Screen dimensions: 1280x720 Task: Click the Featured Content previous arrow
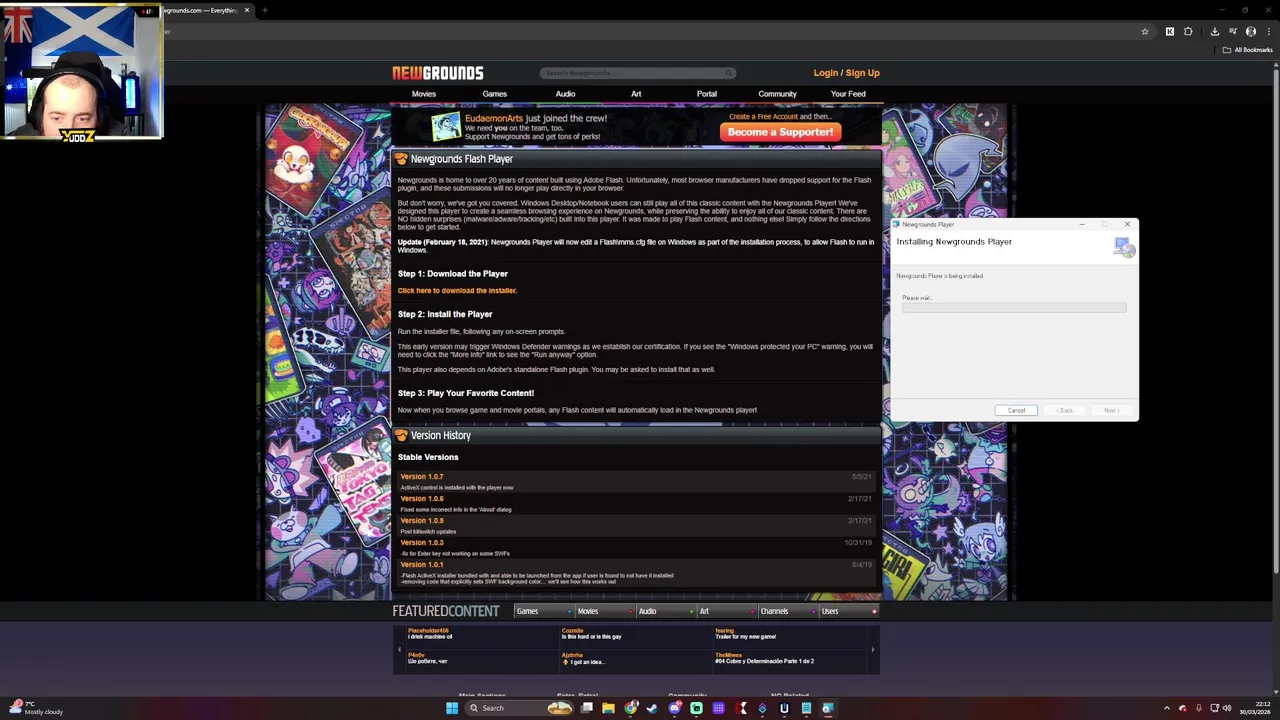400,649
